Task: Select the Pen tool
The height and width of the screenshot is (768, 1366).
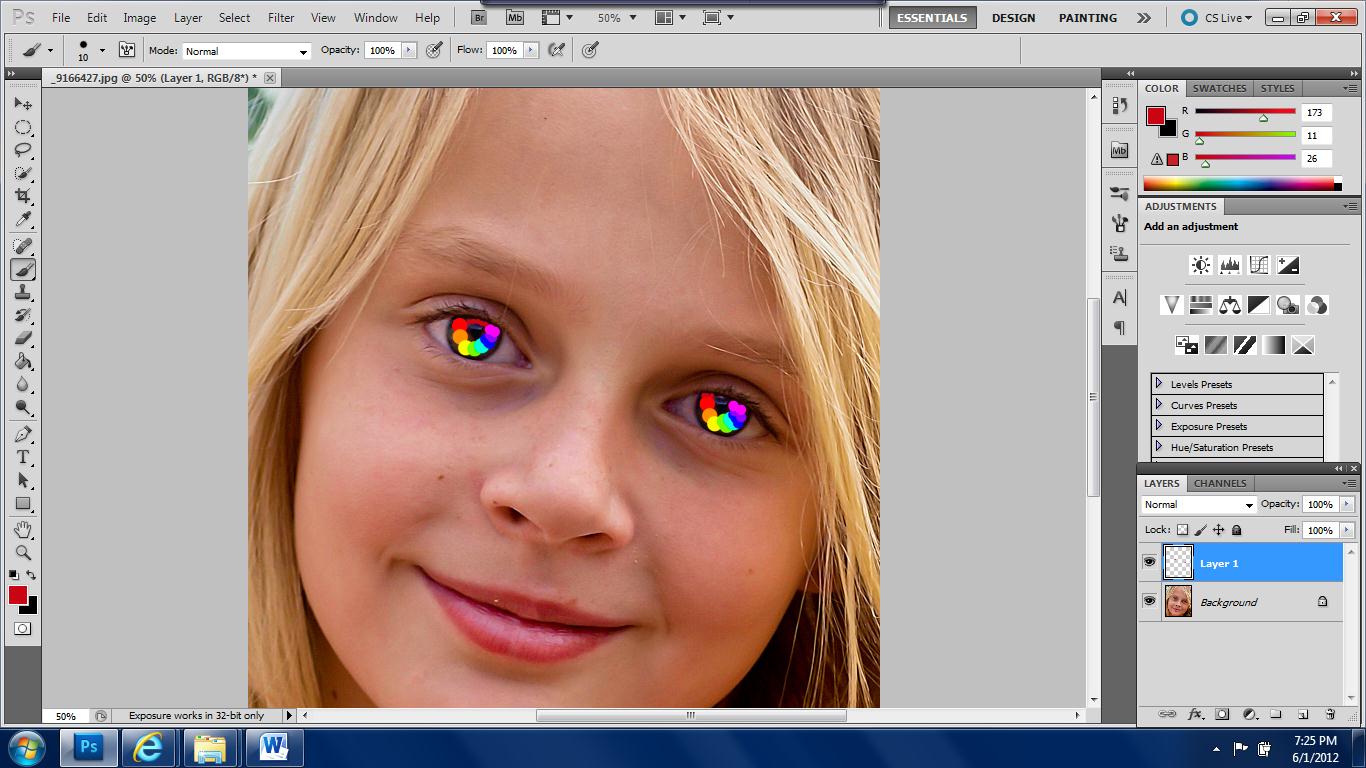Action: pos(23,434)
